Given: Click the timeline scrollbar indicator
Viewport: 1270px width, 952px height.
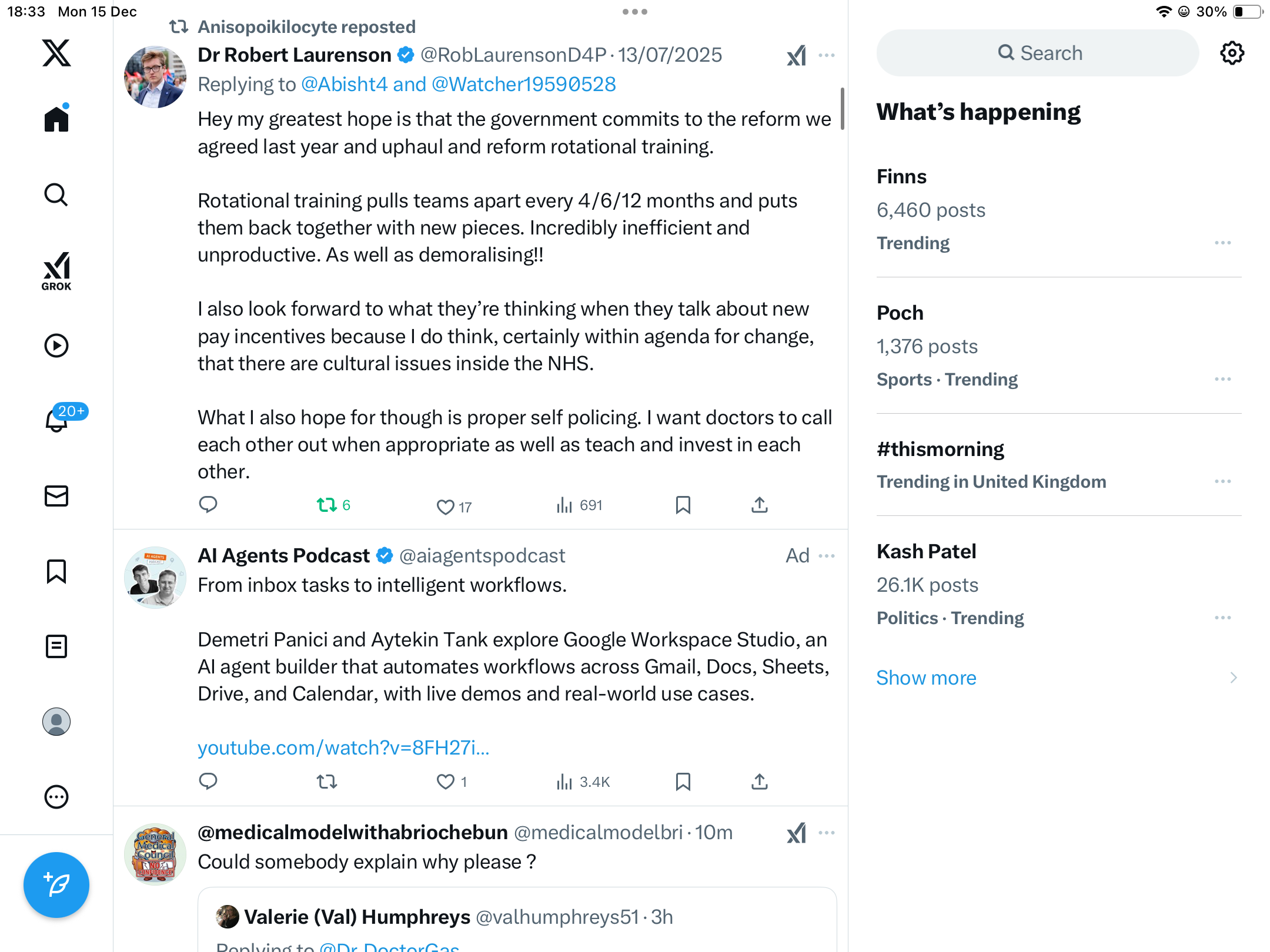Looking at the screenshot, I should pos(842,109).
